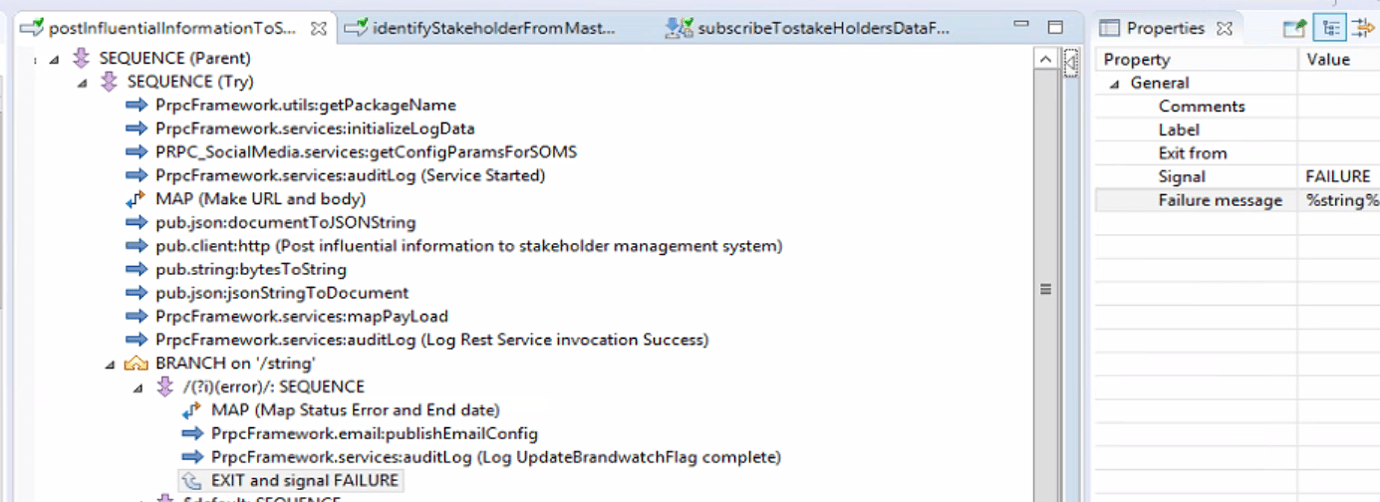Open subscribeTostakeHoldersDataF... editor tab
The width and height of the screenshot is (1380, 502).
point(808,29)
